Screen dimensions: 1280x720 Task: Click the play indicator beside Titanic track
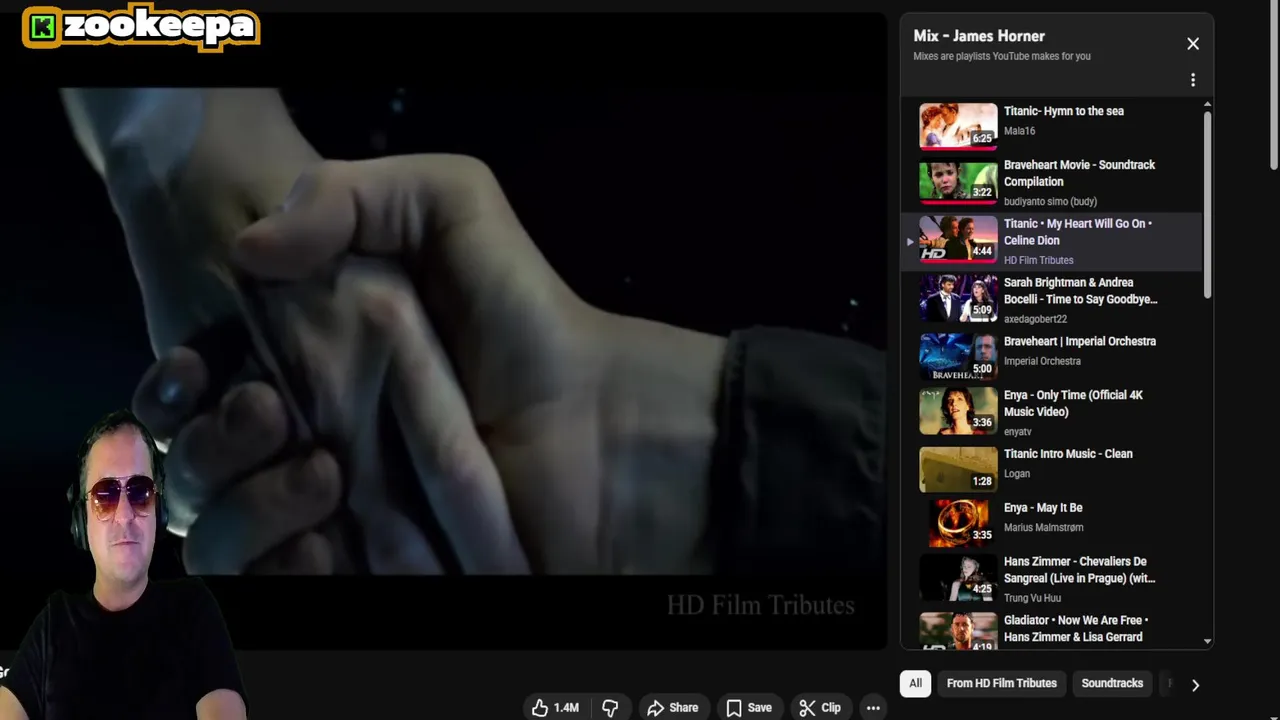point(910,241)
